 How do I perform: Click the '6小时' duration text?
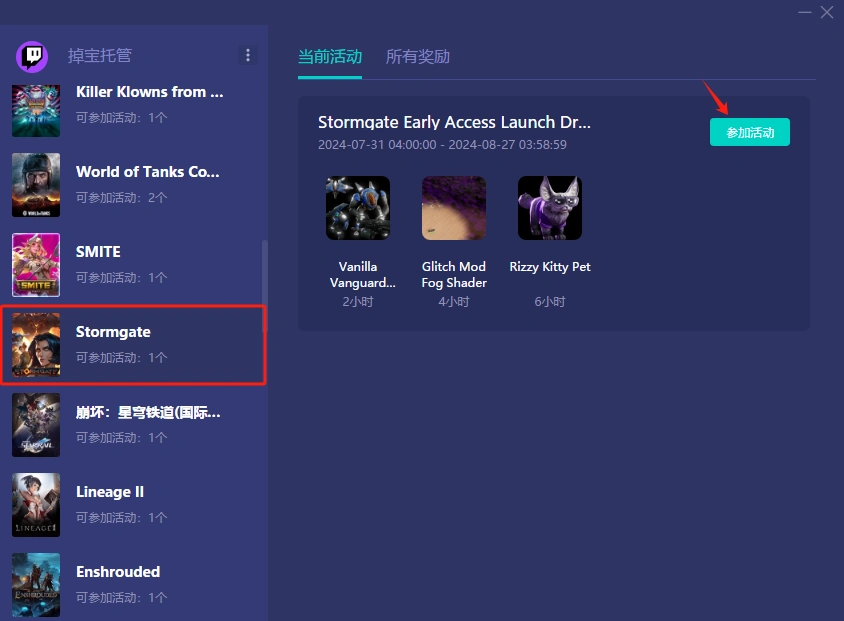click(550, 302)
